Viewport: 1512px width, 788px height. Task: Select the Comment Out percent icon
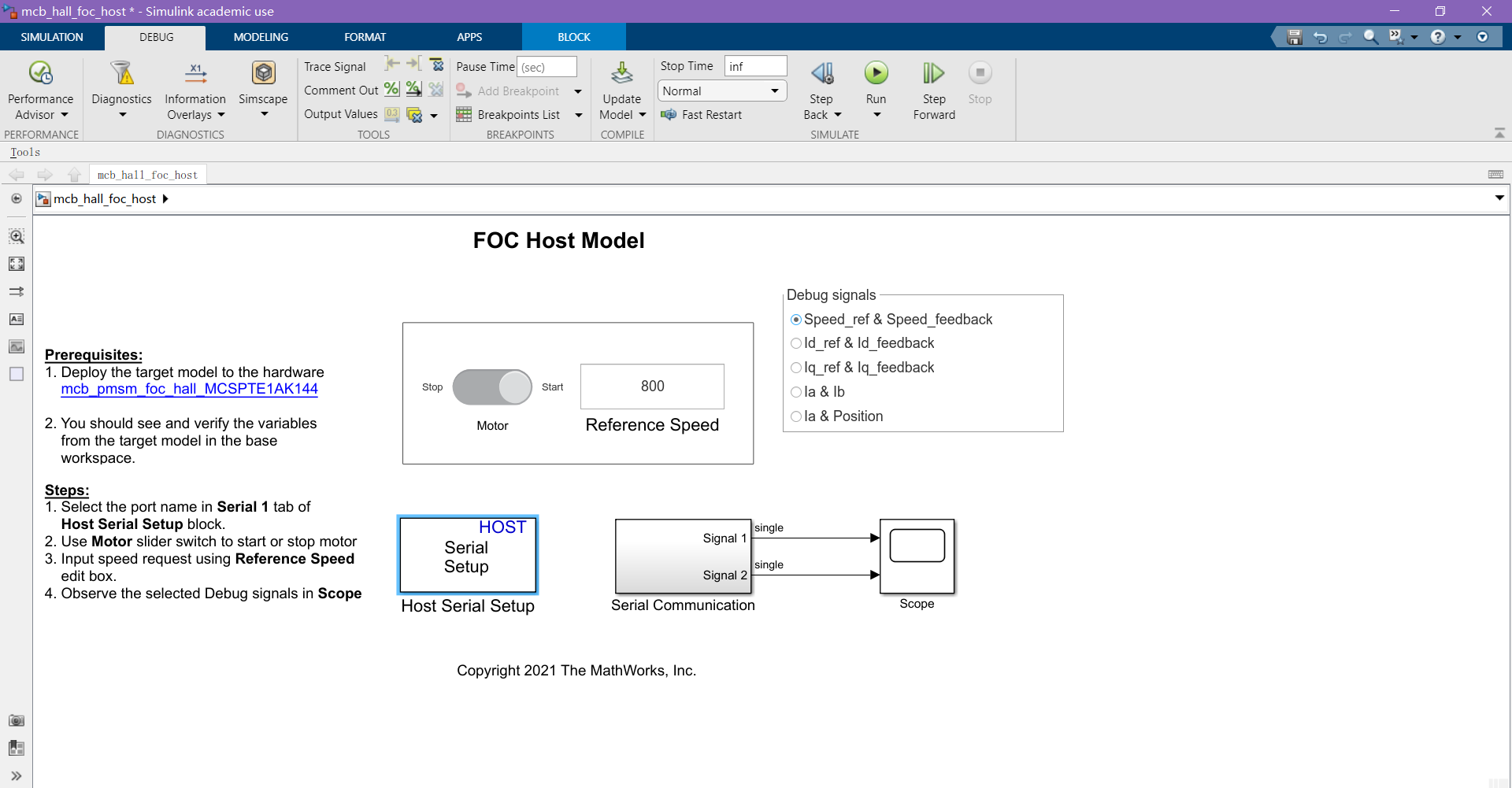pos(391,89)
